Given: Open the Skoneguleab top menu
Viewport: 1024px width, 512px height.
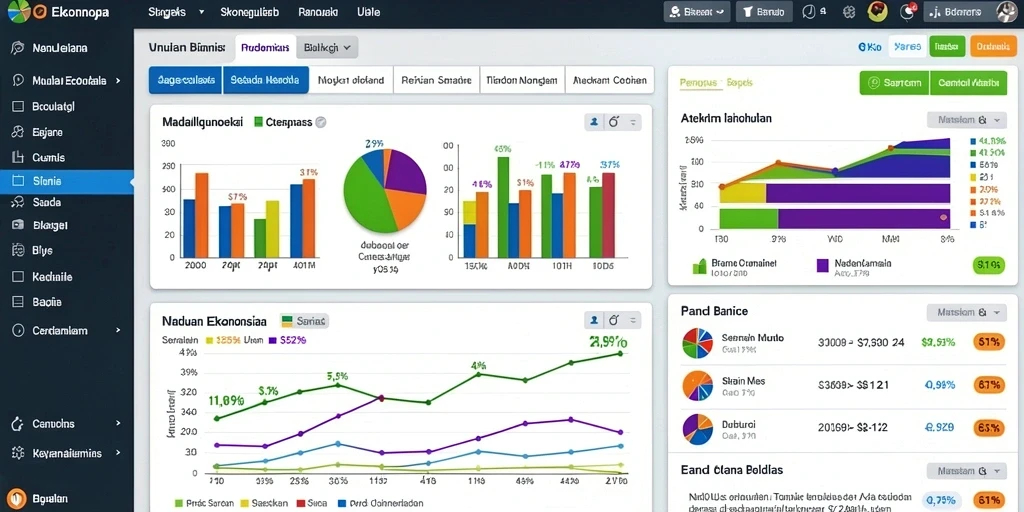Looking at the screenshot, I should (x=249, y=12).
